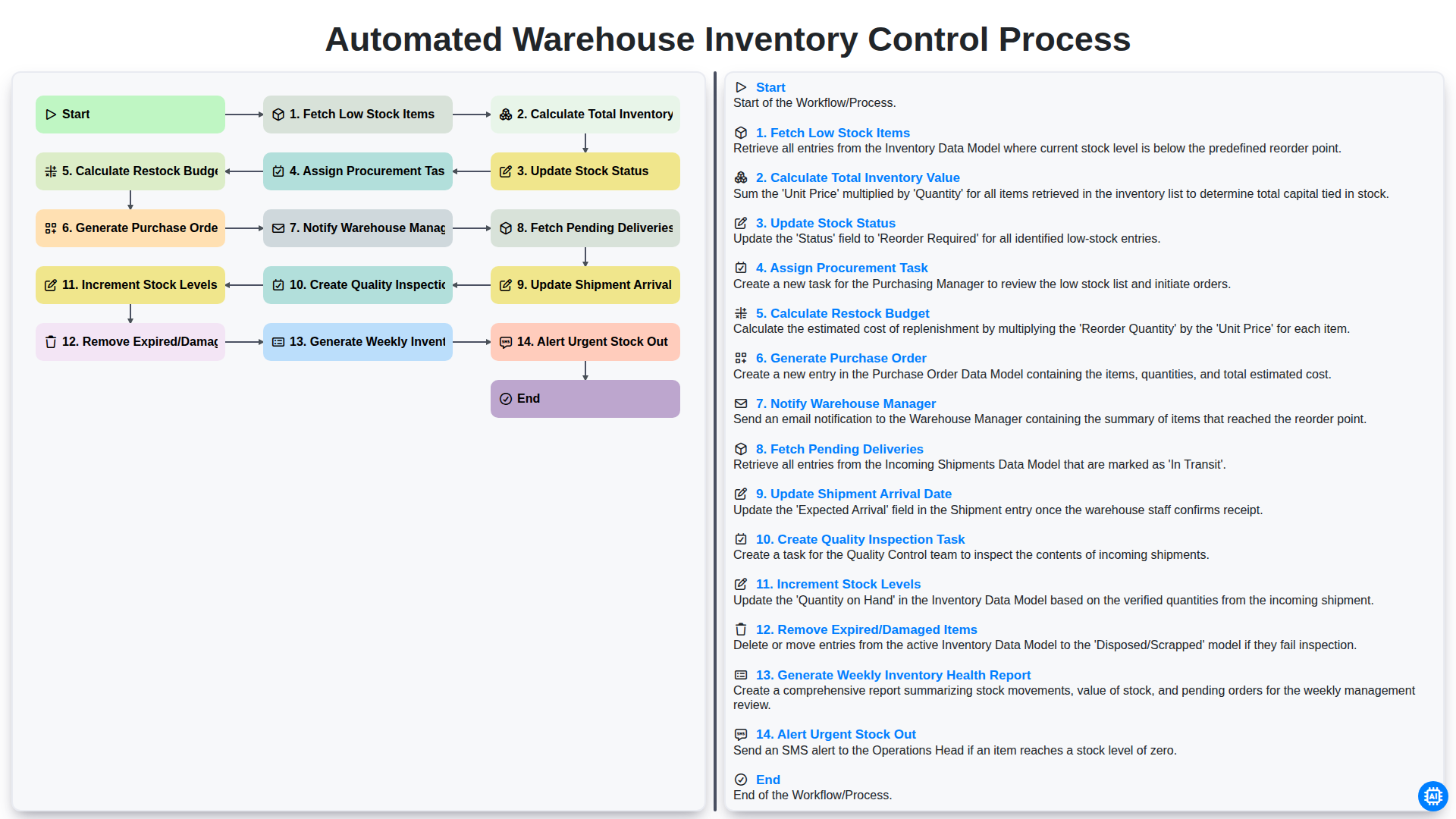Click cubes icon in Calculate Total Inventory node
Viewport: 1456px width, 819px height.
pyautogui.click(x=506, y=115)
